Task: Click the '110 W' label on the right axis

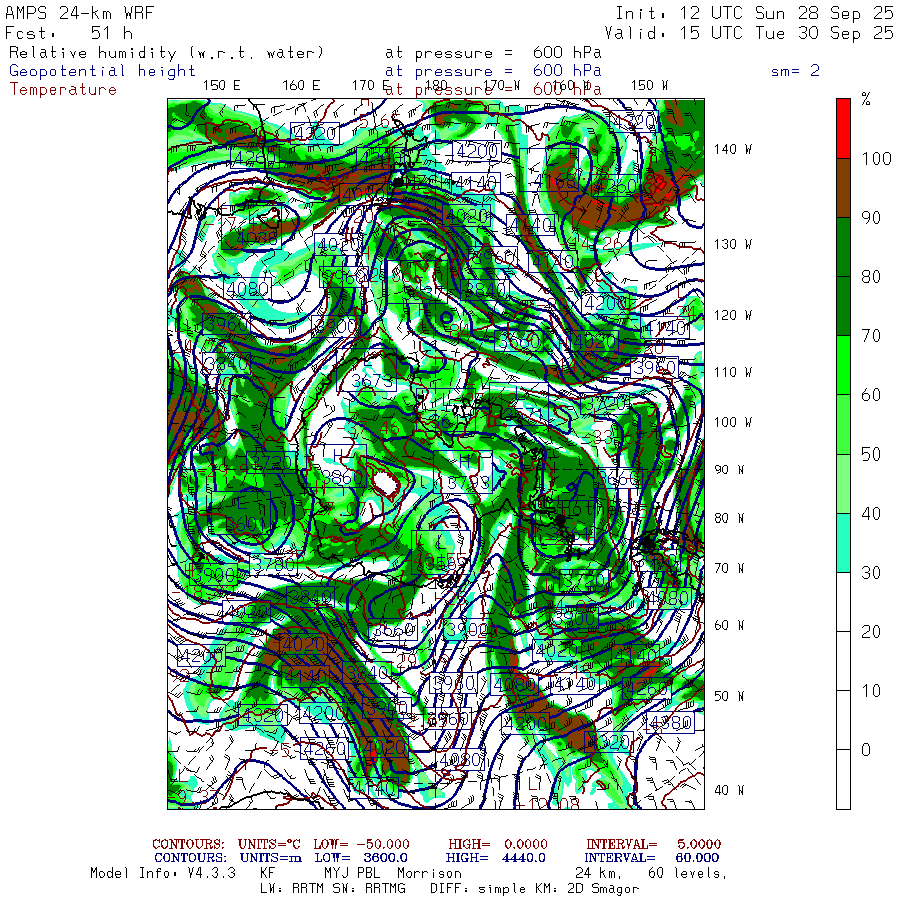Action: point(733,373)
